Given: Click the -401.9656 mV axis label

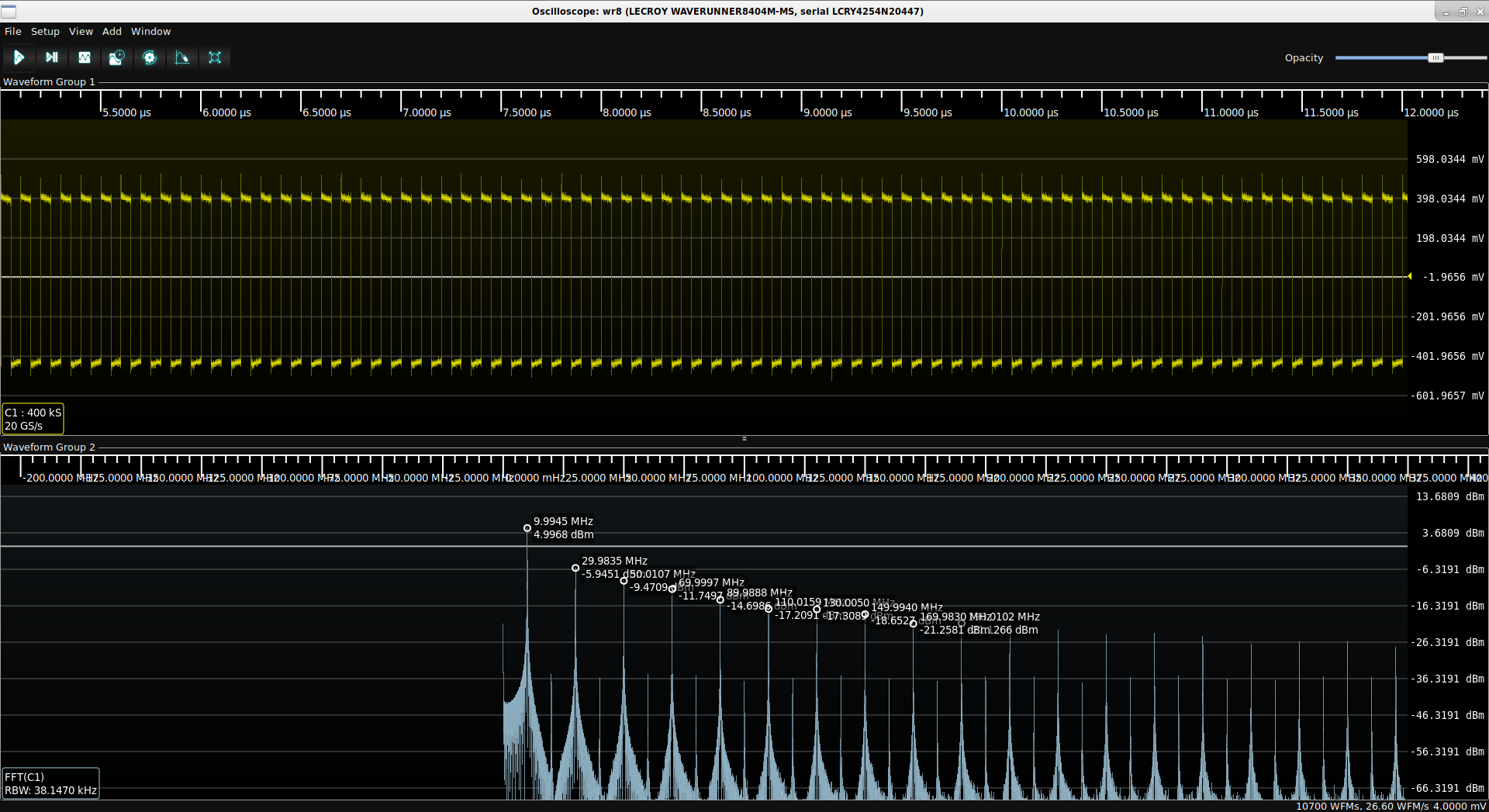Looking at the screenshot, I should 1447,357.
